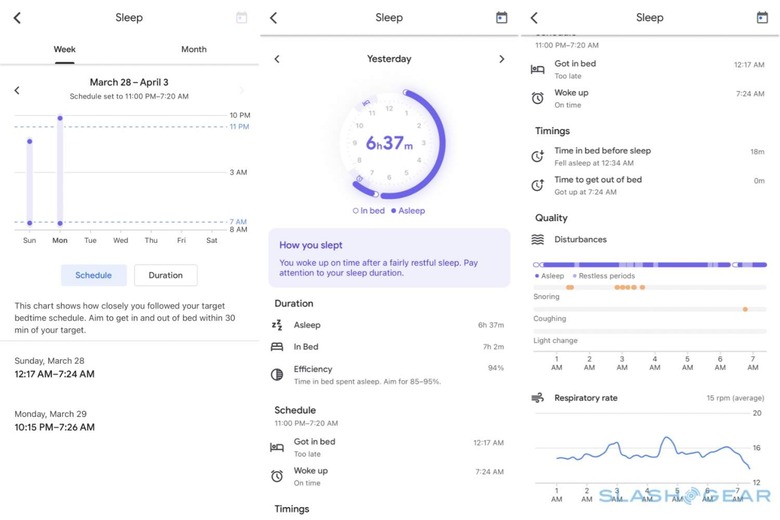The image size is (780, 520).
Task: Go to the week before March 28 – April 3
Action: point(17,91)
